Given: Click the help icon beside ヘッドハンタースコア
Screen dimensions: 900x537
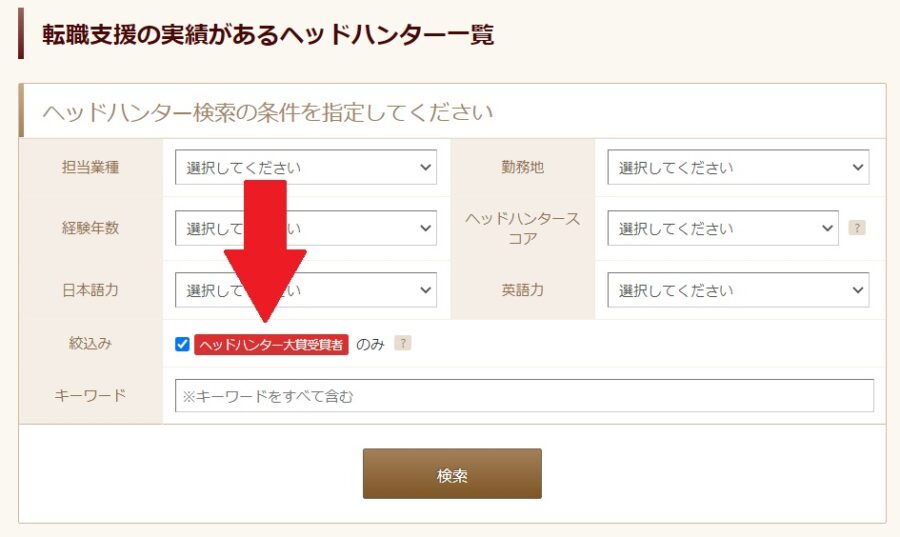Looking at the screenshot, I should tap(856, 228).
